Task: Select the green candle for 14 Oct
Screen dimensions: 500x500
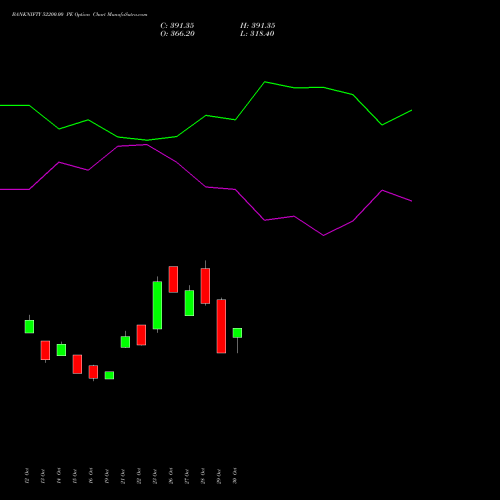Action: click(61, 350)
